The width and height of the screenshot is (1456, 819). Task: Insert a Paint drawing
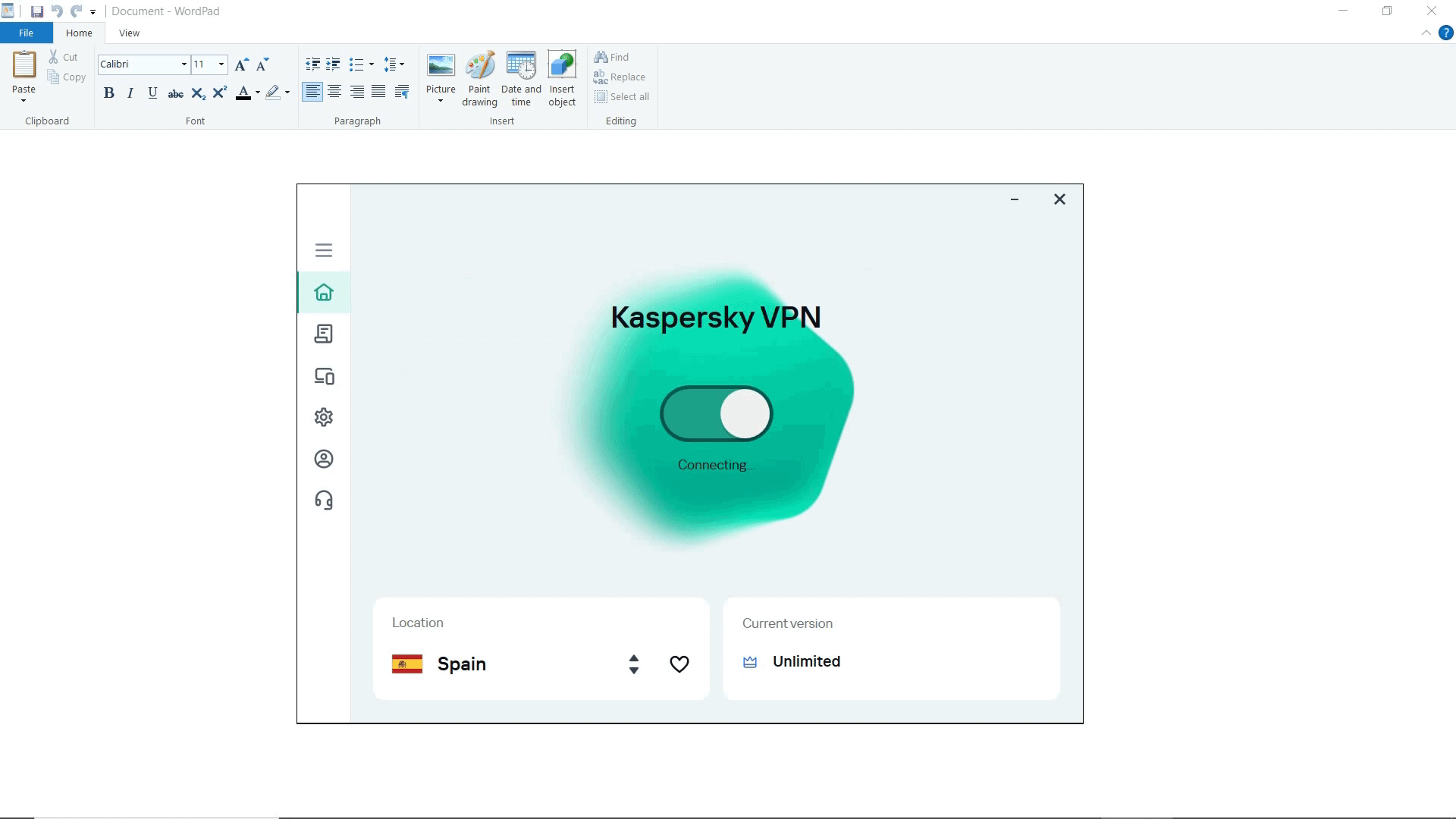[x=479, y=79]
